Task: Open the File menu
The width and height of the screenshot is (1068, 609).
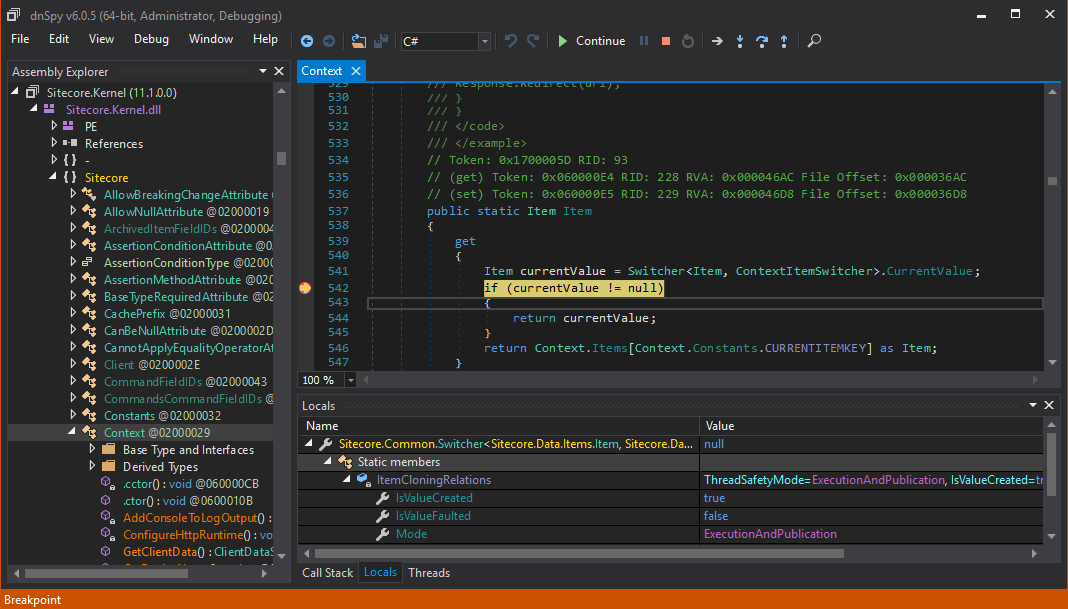Action: (20, 39)
